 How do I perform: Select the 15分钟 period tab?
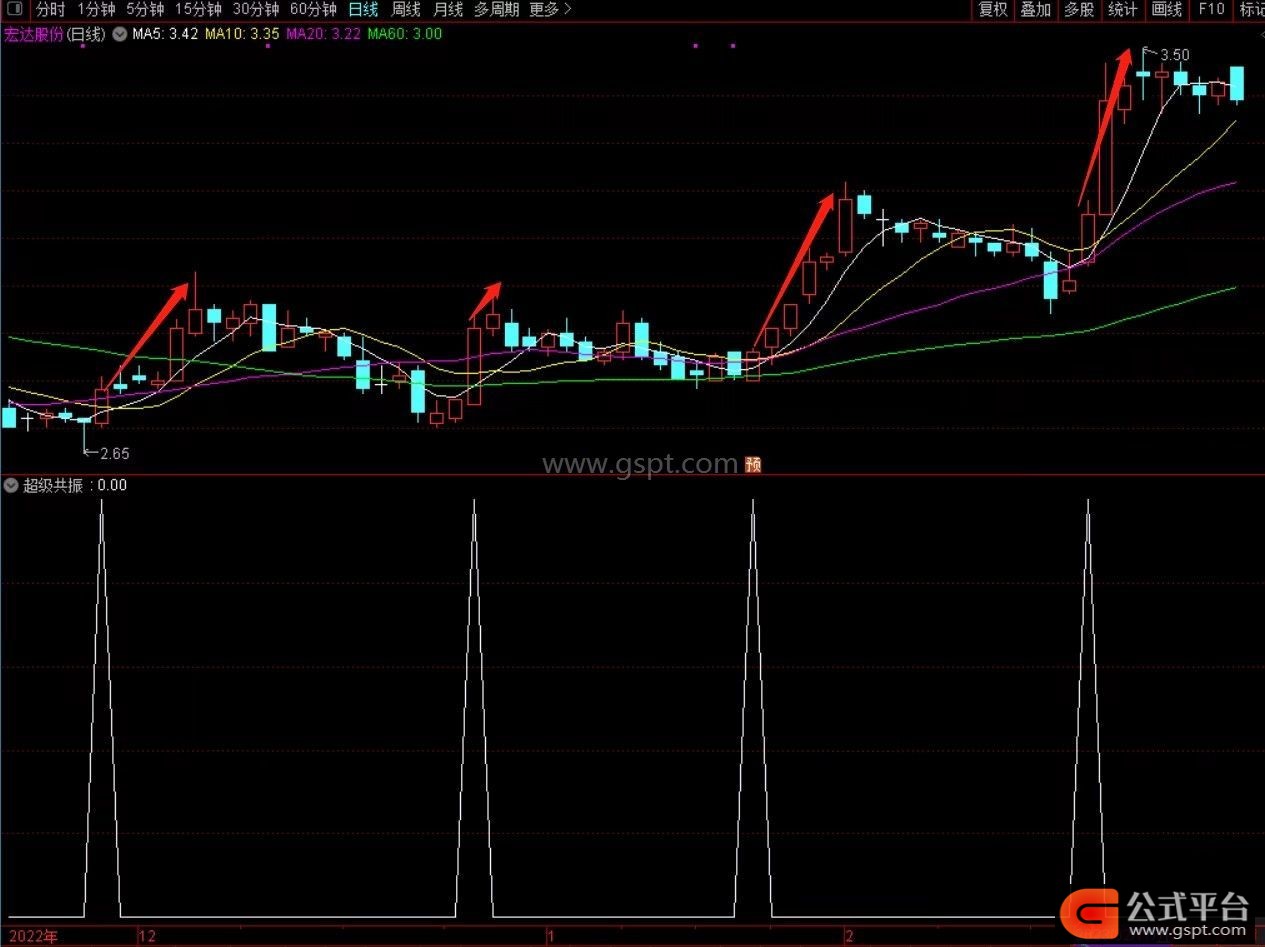[x=198, y=10]
